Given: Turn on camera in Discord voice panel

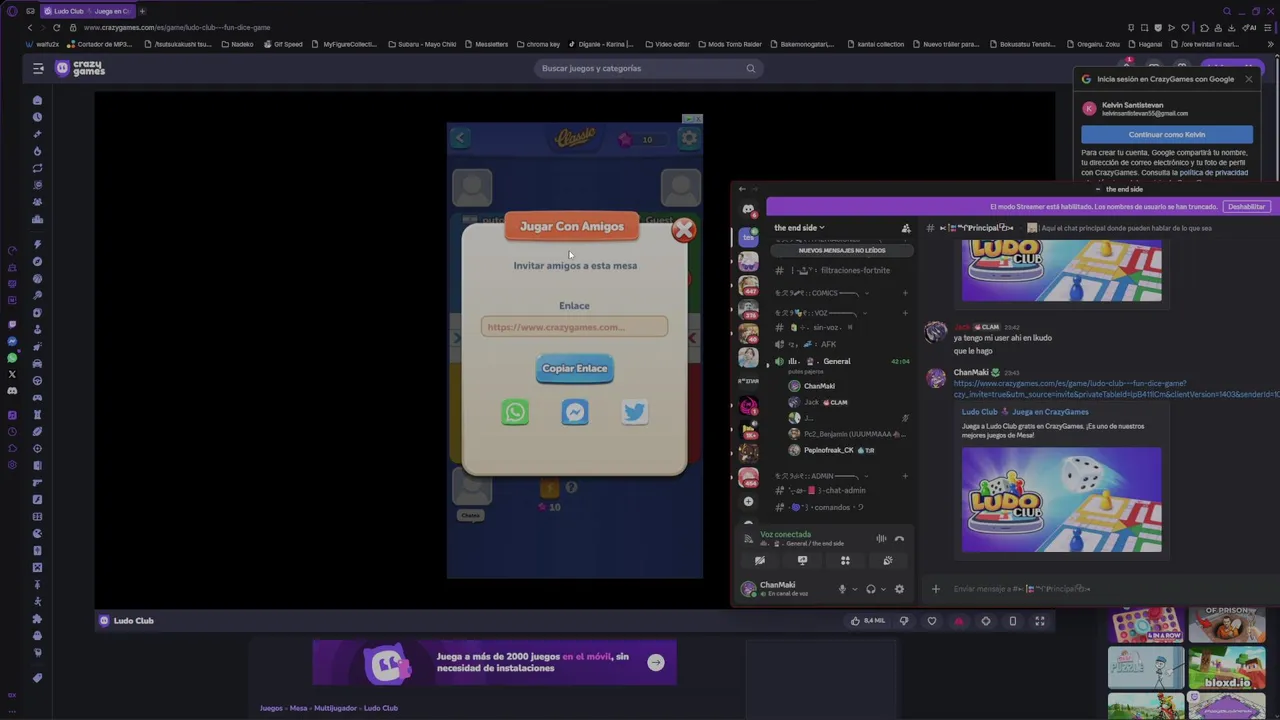Looking at the screenshot, I should tap(759, 561).
